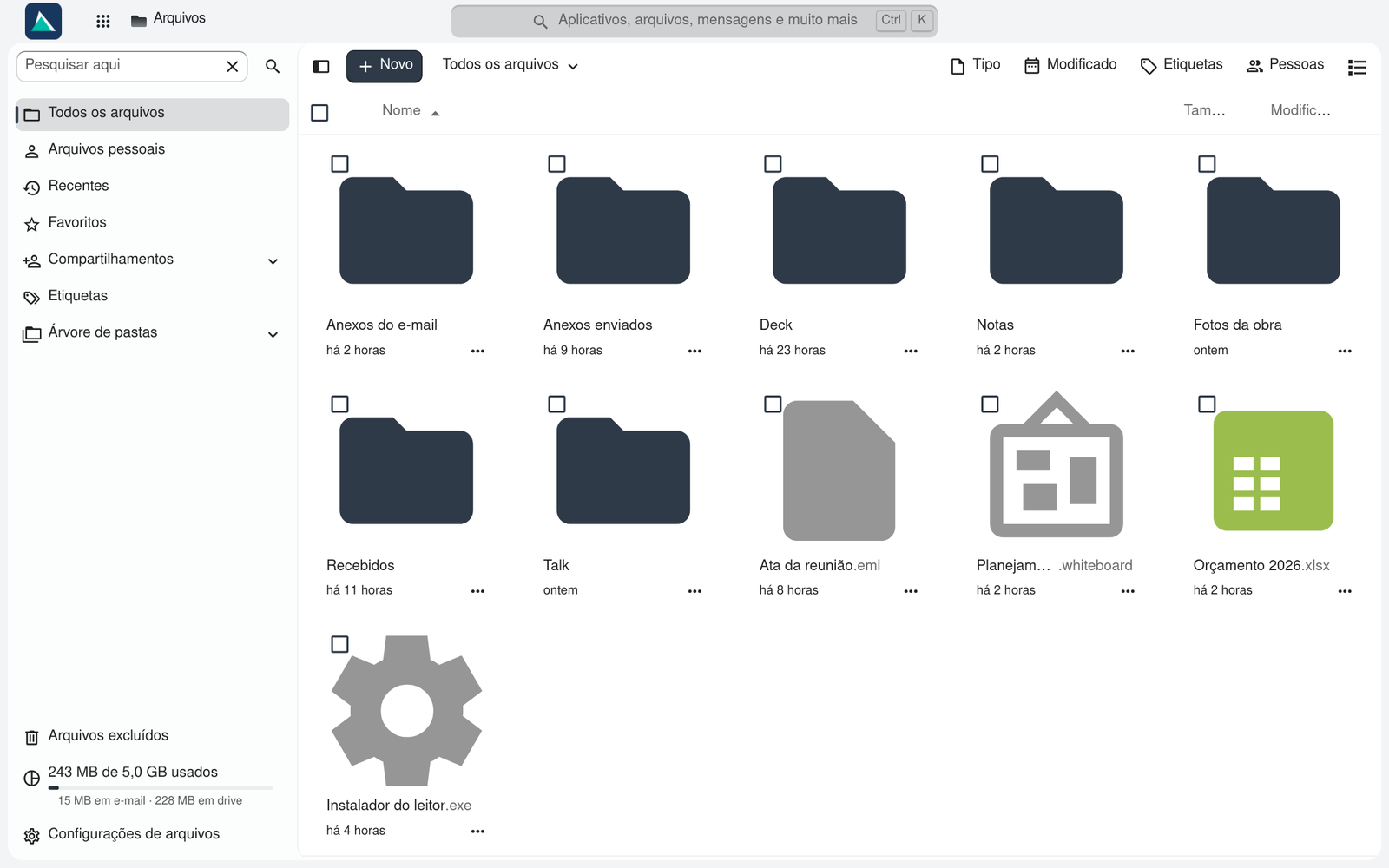Viewport: 1389px width, 868px height.
Task: Open the Pessoas filter dropdown
Action: [1286, 65]
